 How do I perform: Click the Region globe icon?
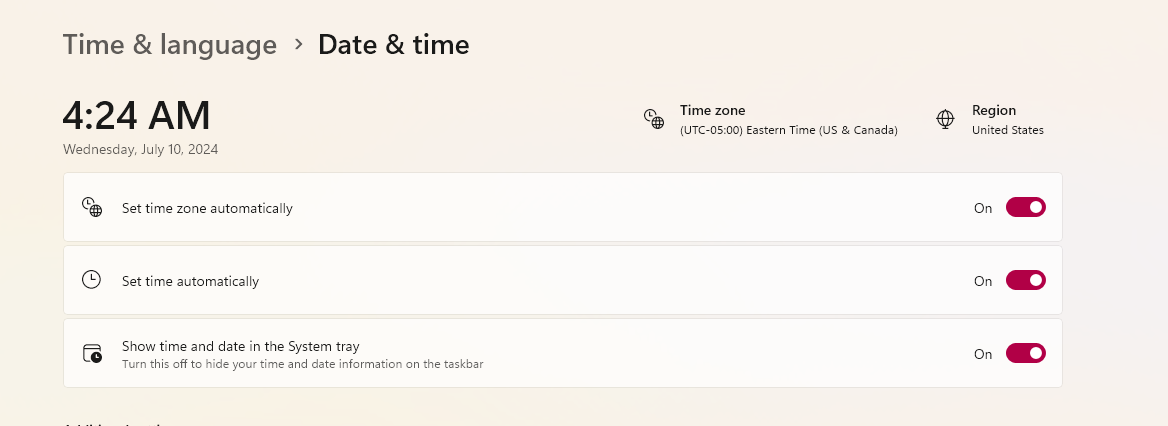point(945,119)
